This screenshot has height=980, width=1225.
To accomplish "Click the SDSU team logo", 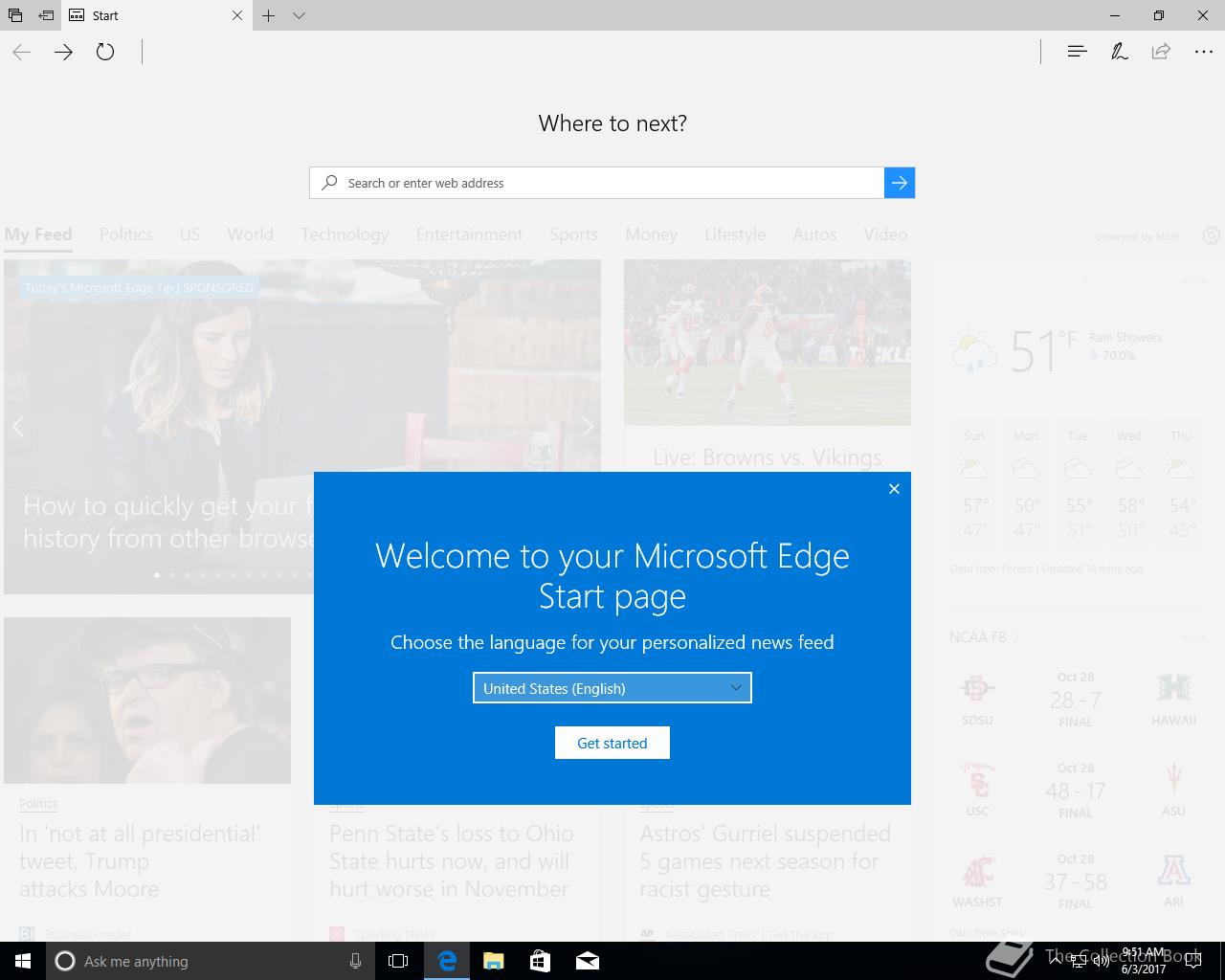I will 978,689.
